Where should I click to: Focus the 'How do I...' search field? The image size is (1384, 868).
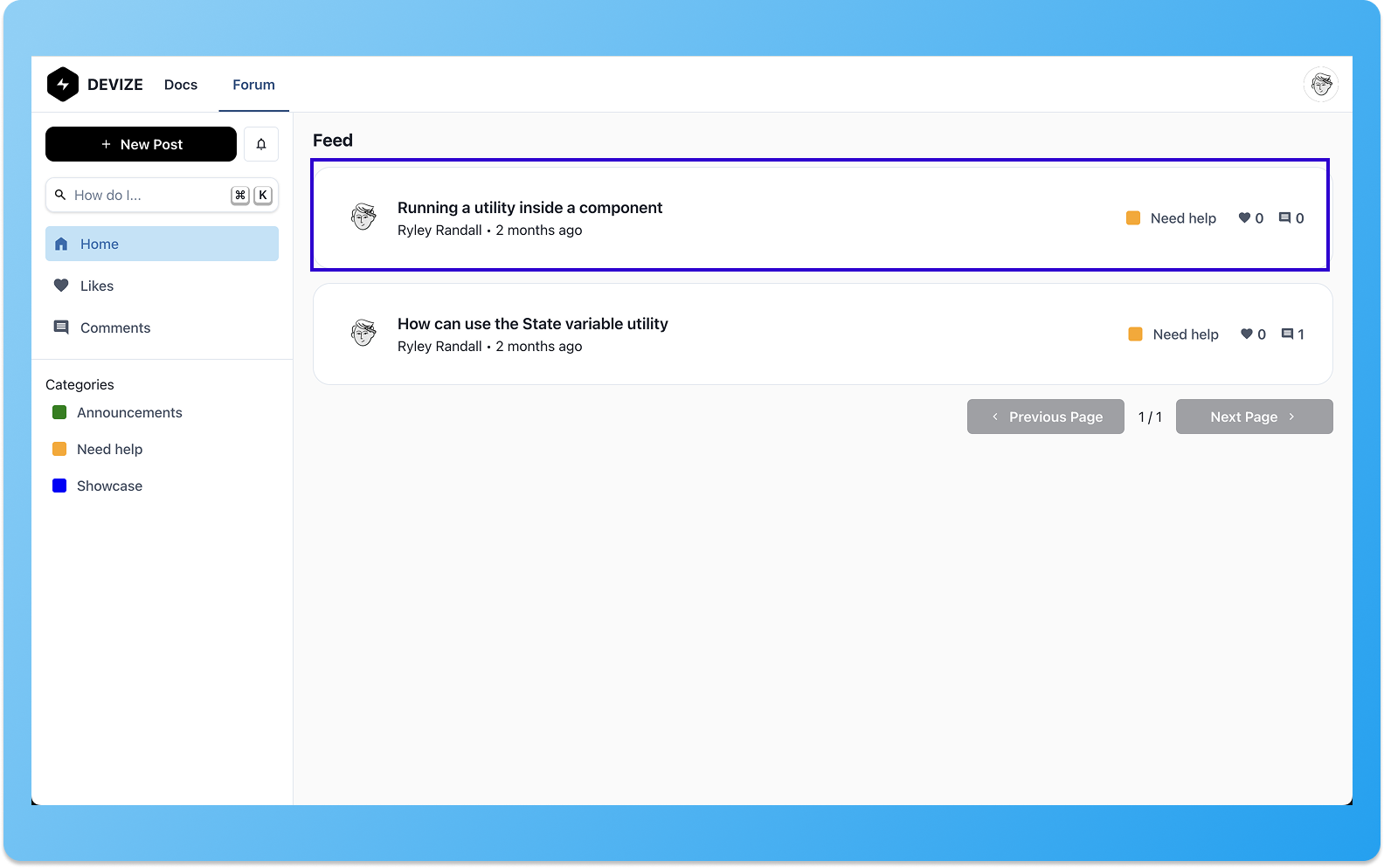[x=149, y=196]
